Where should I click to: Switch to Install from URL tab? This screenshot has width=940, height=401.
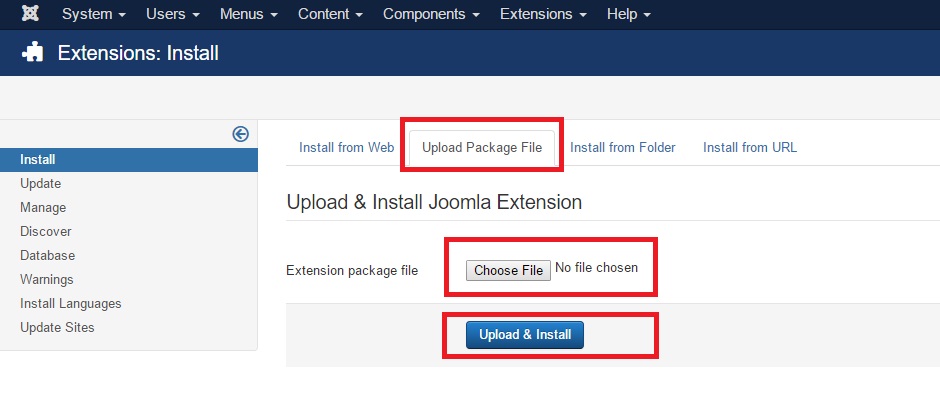(750, 147)
